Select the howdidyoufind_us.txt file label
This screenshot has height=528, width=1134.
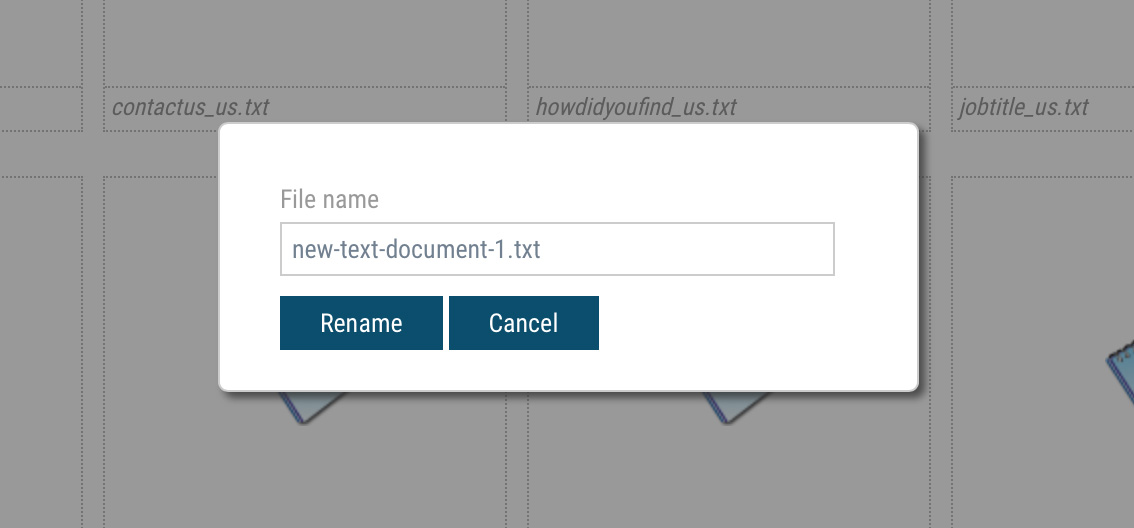636,107
